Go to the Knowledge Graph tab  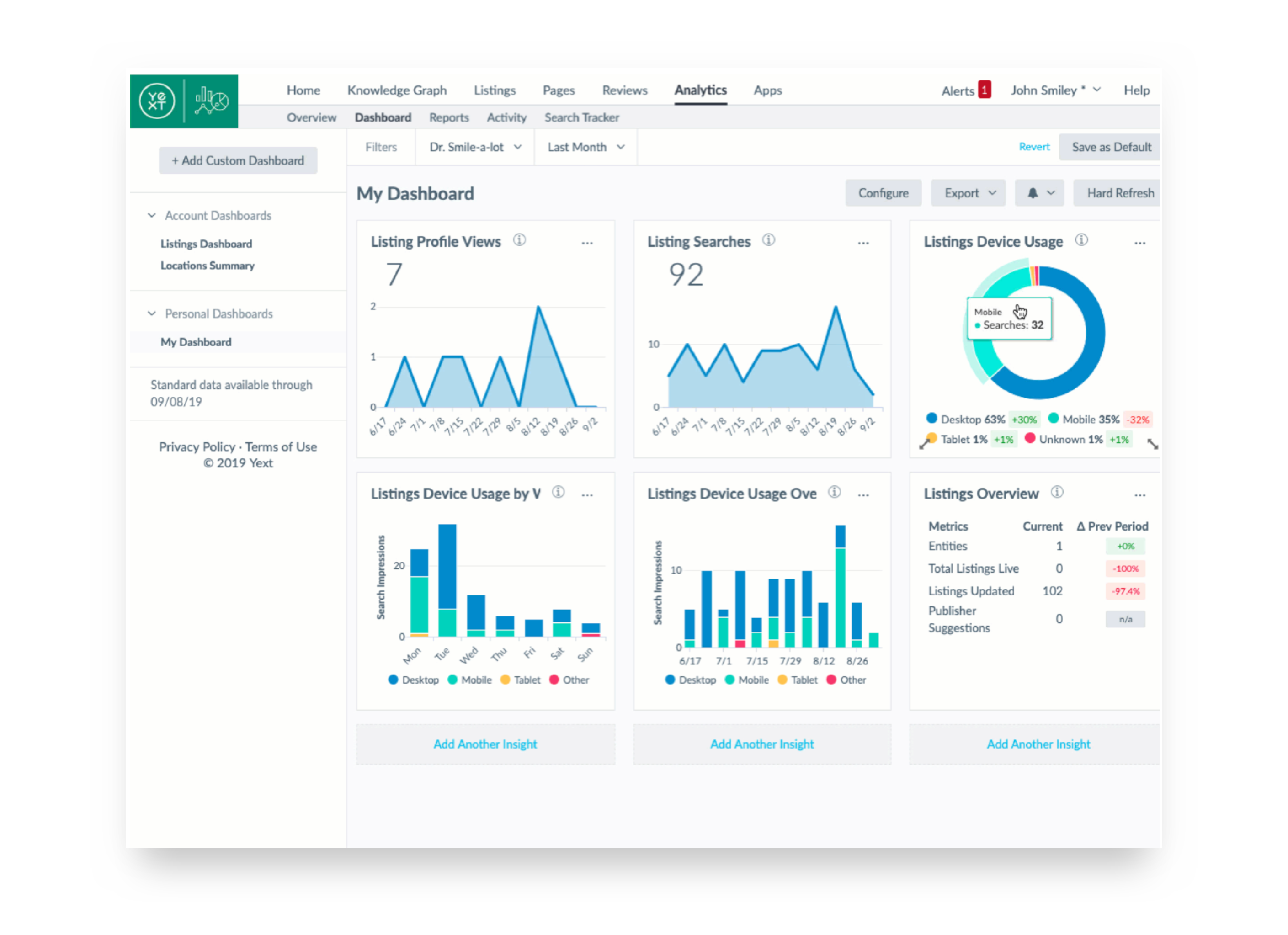click(397, 90)
